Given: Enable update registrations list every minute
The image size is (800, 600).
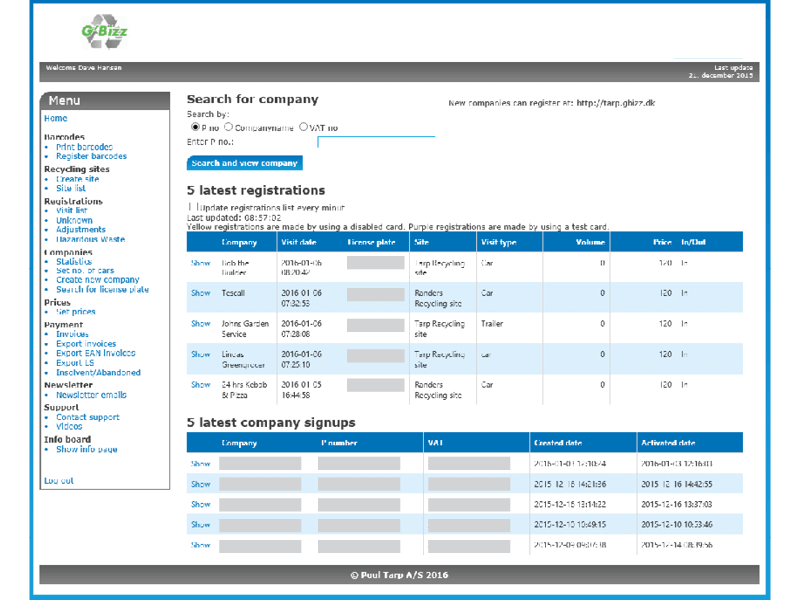Looking at the screenshot, I should (x=192, y=207).
